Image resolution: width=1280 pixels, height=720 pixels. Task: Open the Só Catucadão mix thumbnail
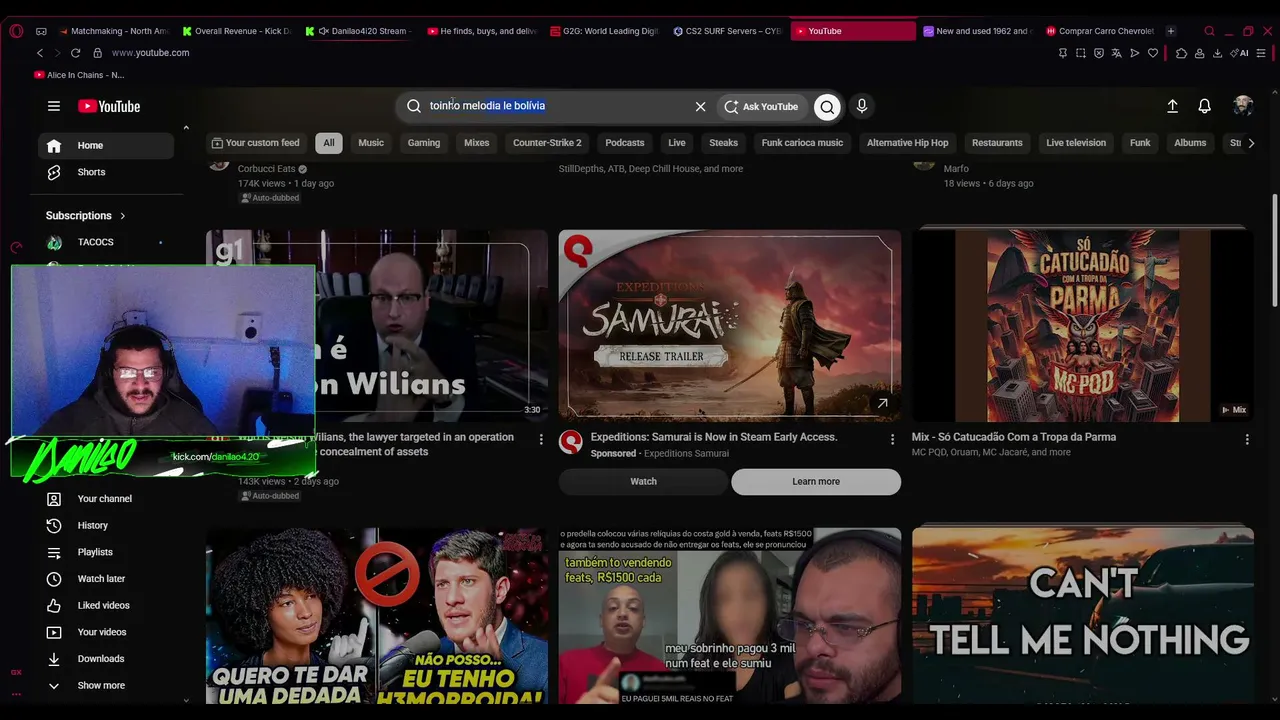click(x=1083, y=326)
